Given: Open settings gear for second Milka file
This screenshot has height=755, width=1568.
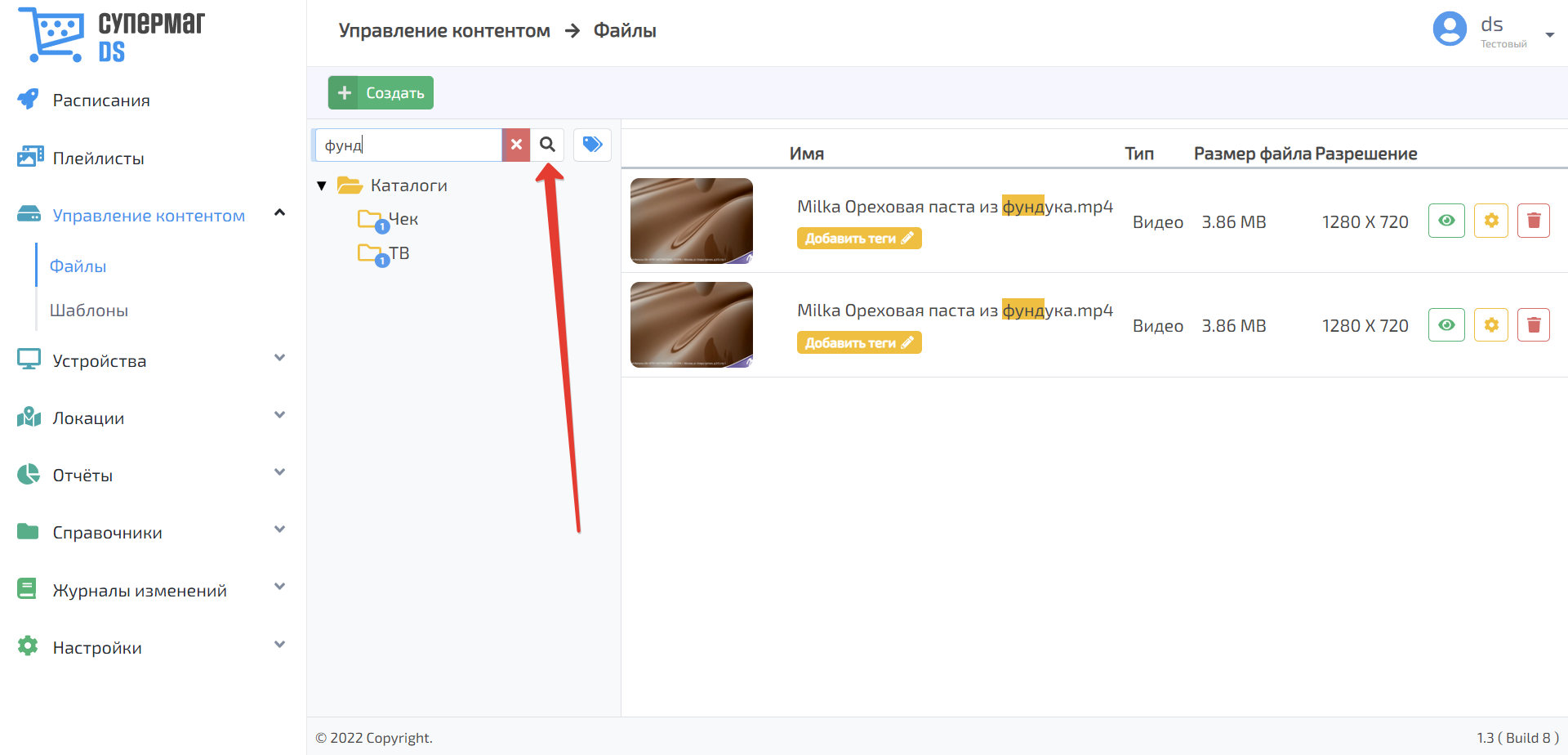Looking at the screenshot, I should [1491, 325].
